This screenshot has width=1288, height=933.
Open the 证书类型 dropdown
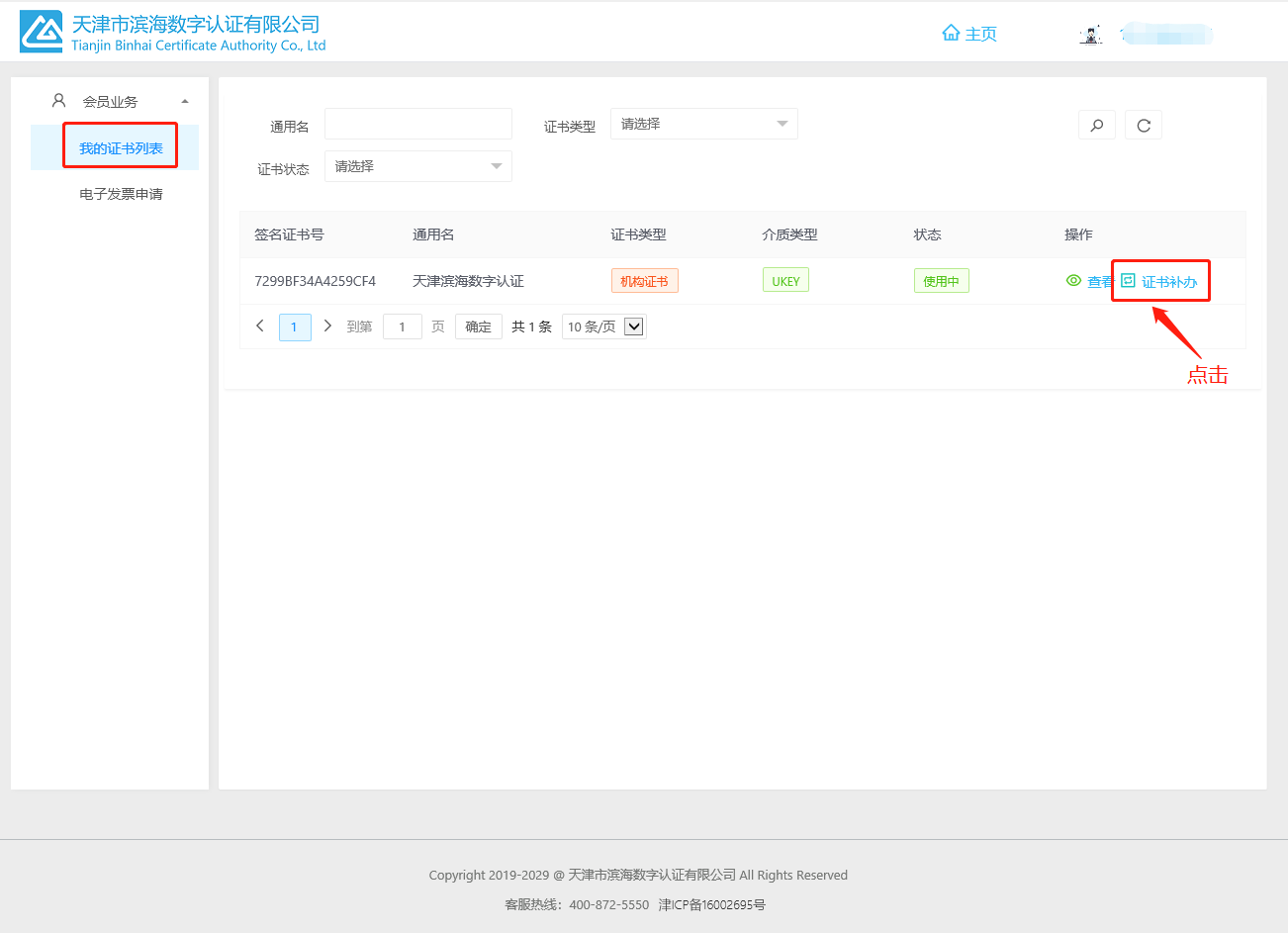[x=703, y=124]
